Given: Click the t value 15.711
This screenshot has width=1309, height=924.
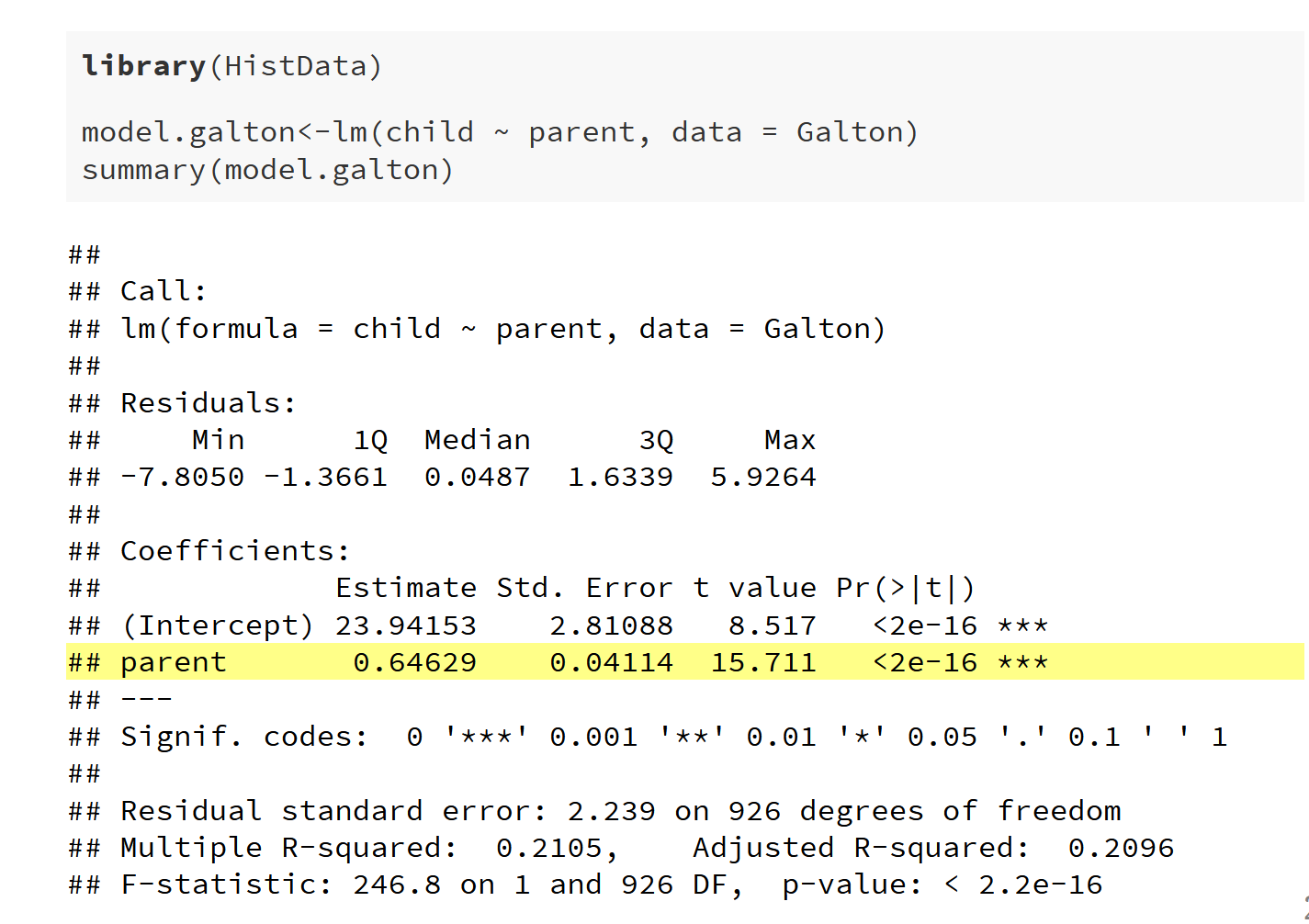Looking at the screenshot, I should [x=763, y=662].
